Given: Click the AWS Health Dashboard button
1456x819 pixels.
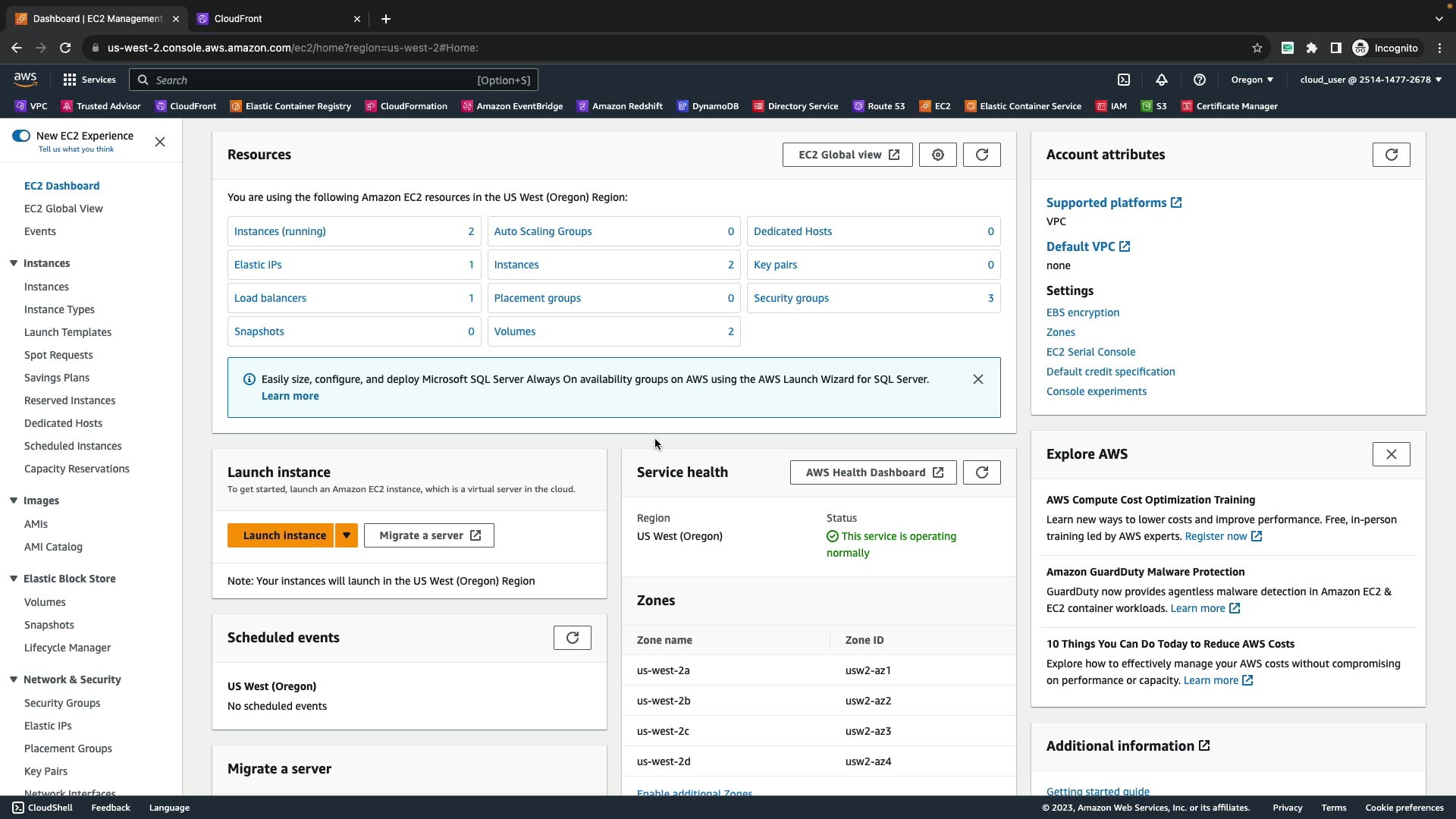Looking at the screenshot, I should point(873,472).
